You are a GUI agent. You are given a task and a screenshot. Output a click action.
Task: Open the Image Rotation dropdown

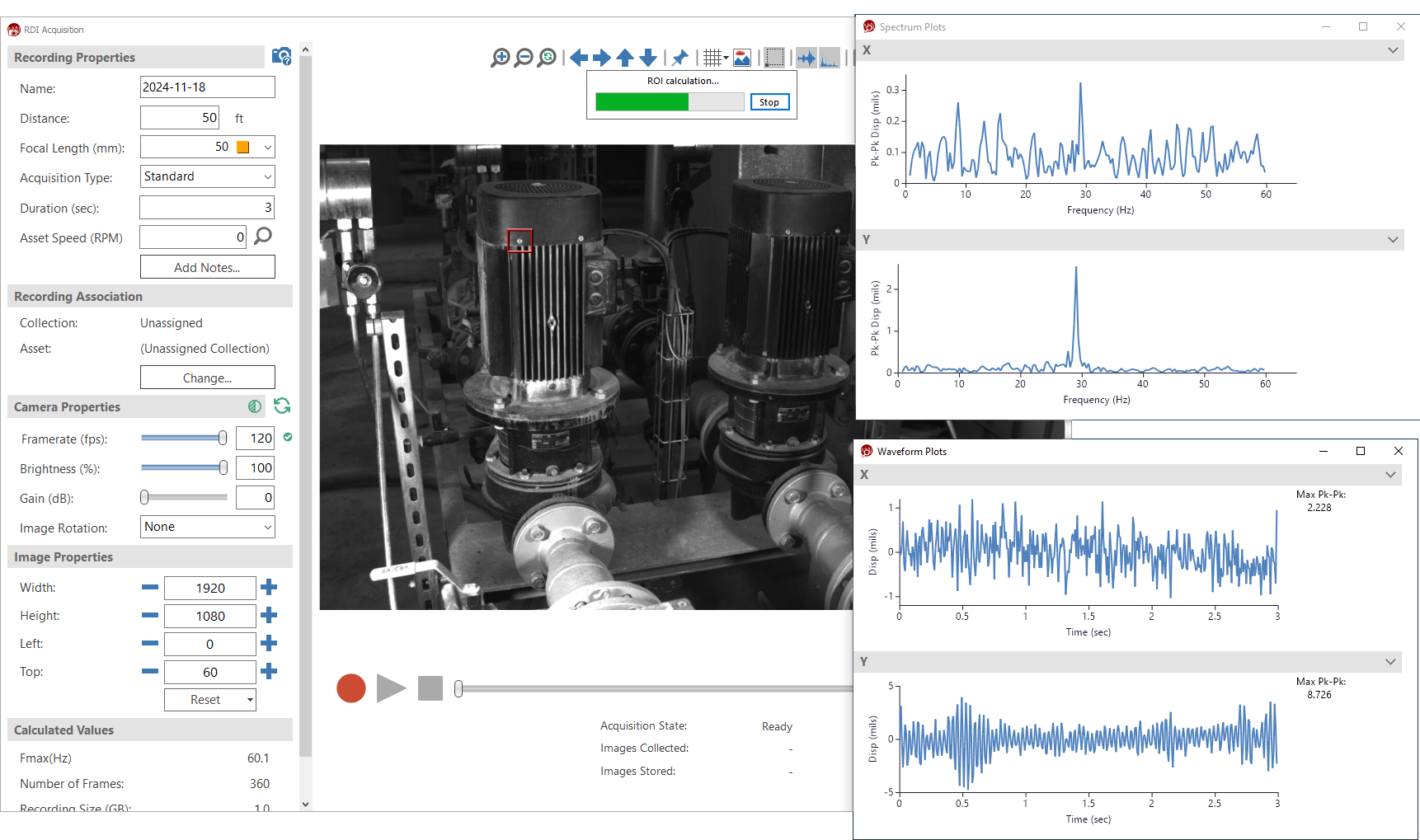click(x=267, y=527)
